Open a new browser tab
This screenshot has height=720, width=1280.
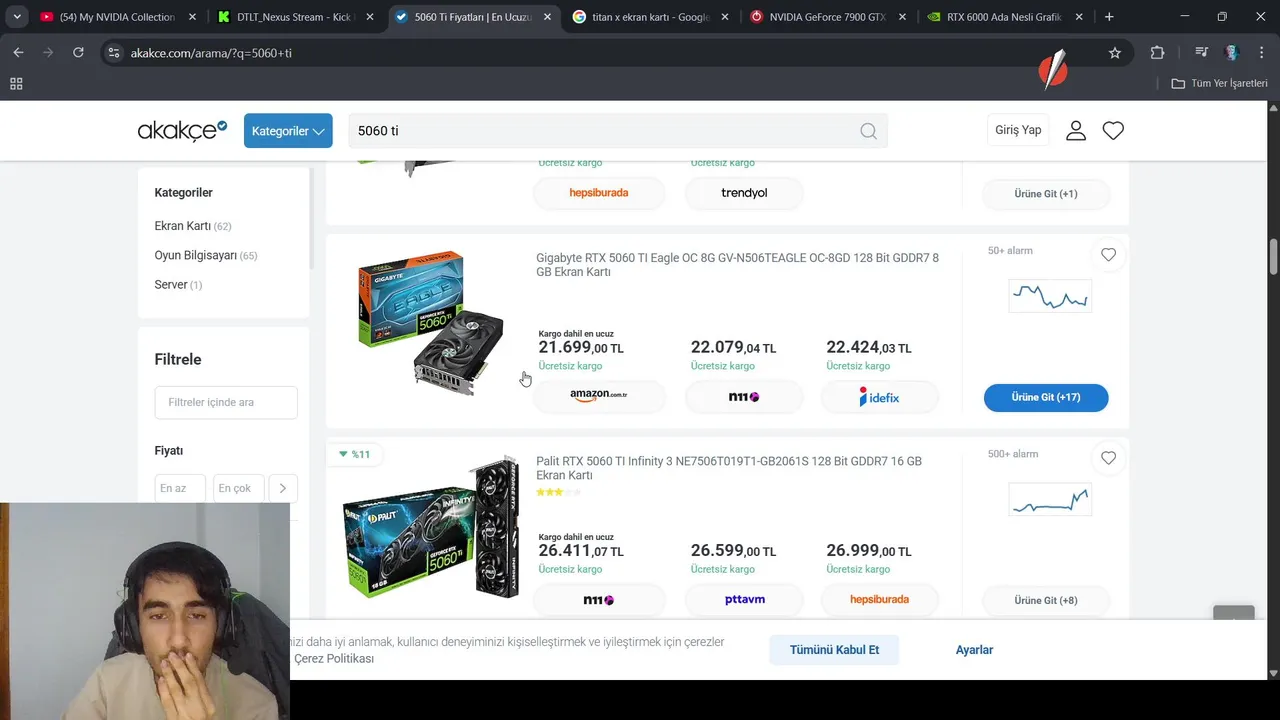point(1109,17)
